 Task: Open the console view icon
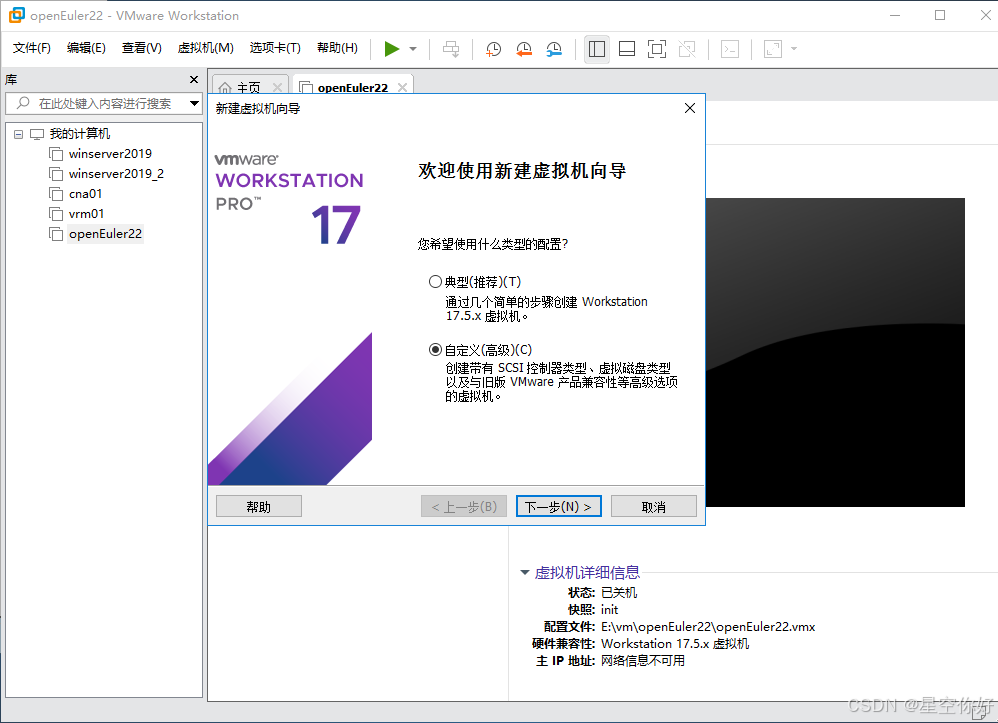coord(730,49)
